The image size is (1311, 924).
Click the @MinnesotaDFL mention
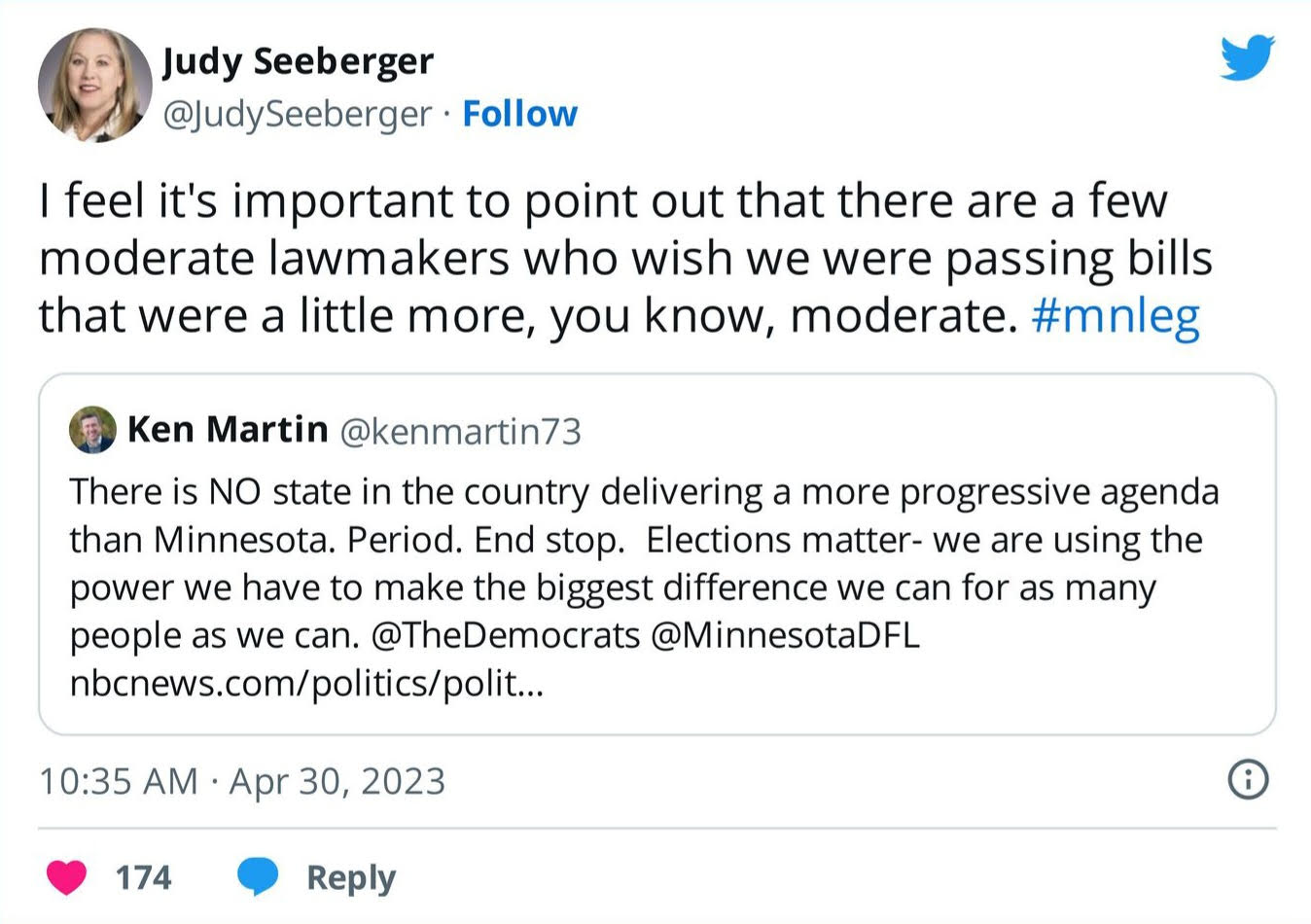784,635
